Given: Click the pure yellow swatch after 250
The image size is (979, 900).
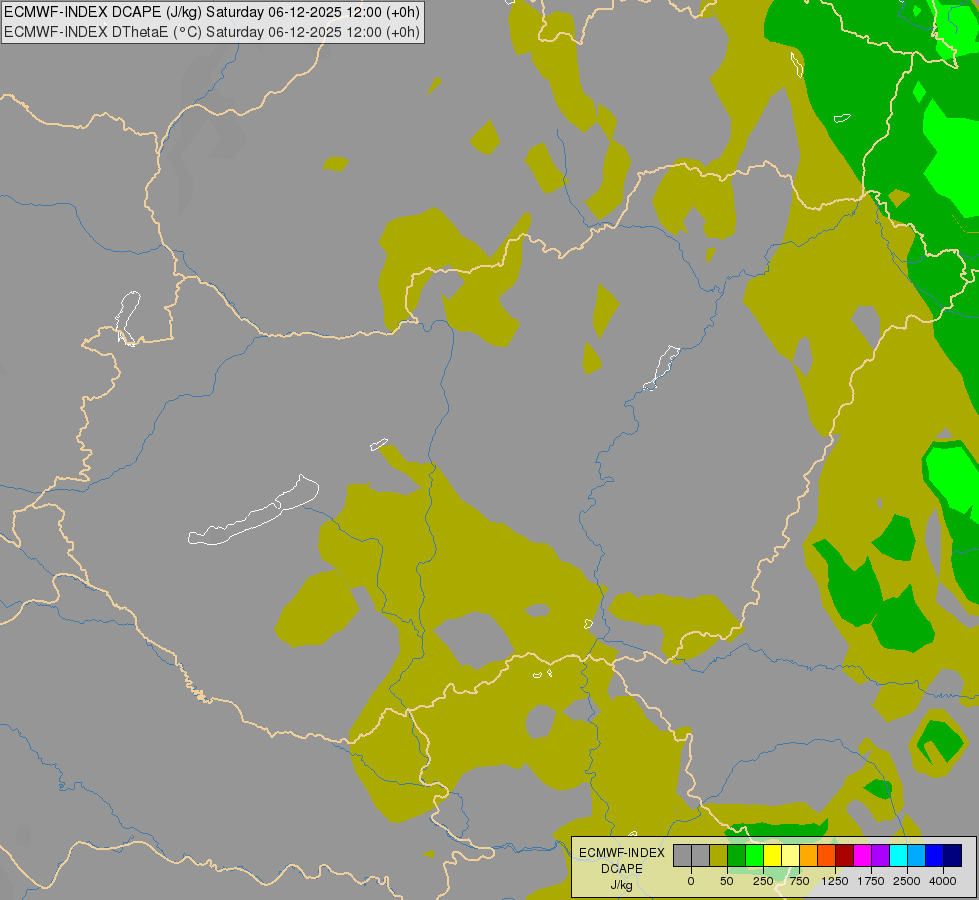Looking at the screenshot, I should click(x=773, y=856).
